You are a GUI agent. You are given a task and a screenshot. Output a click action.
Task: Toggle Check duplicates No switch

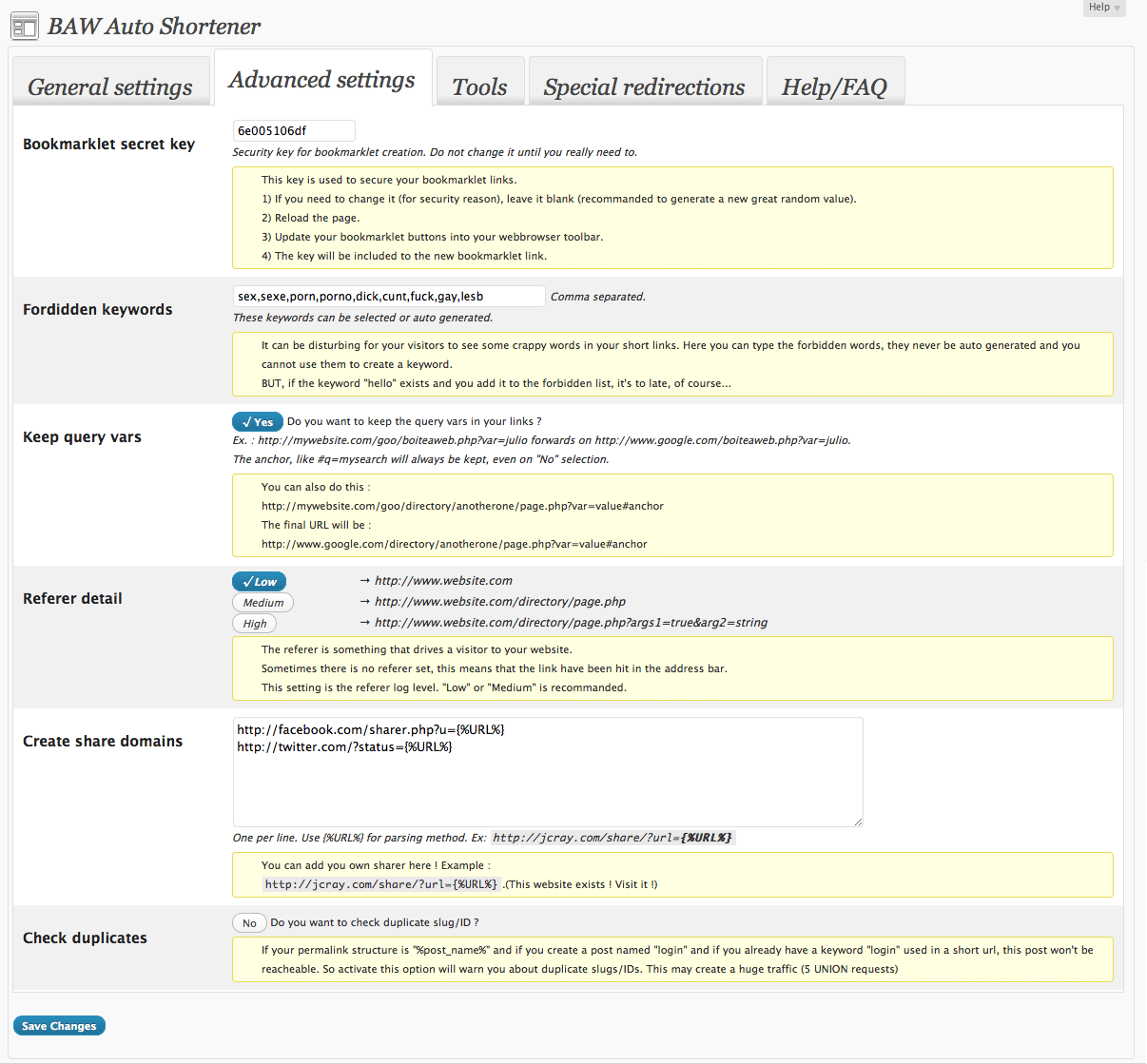tap(248, 922)
